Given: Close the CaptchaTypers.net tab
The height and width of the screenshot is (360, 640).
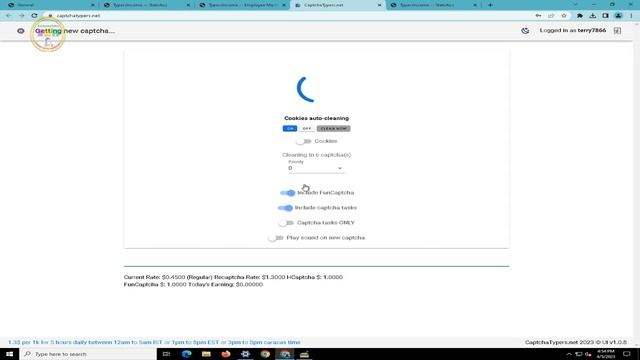Looking at the screenshot, I should click(x=380, y=5).
